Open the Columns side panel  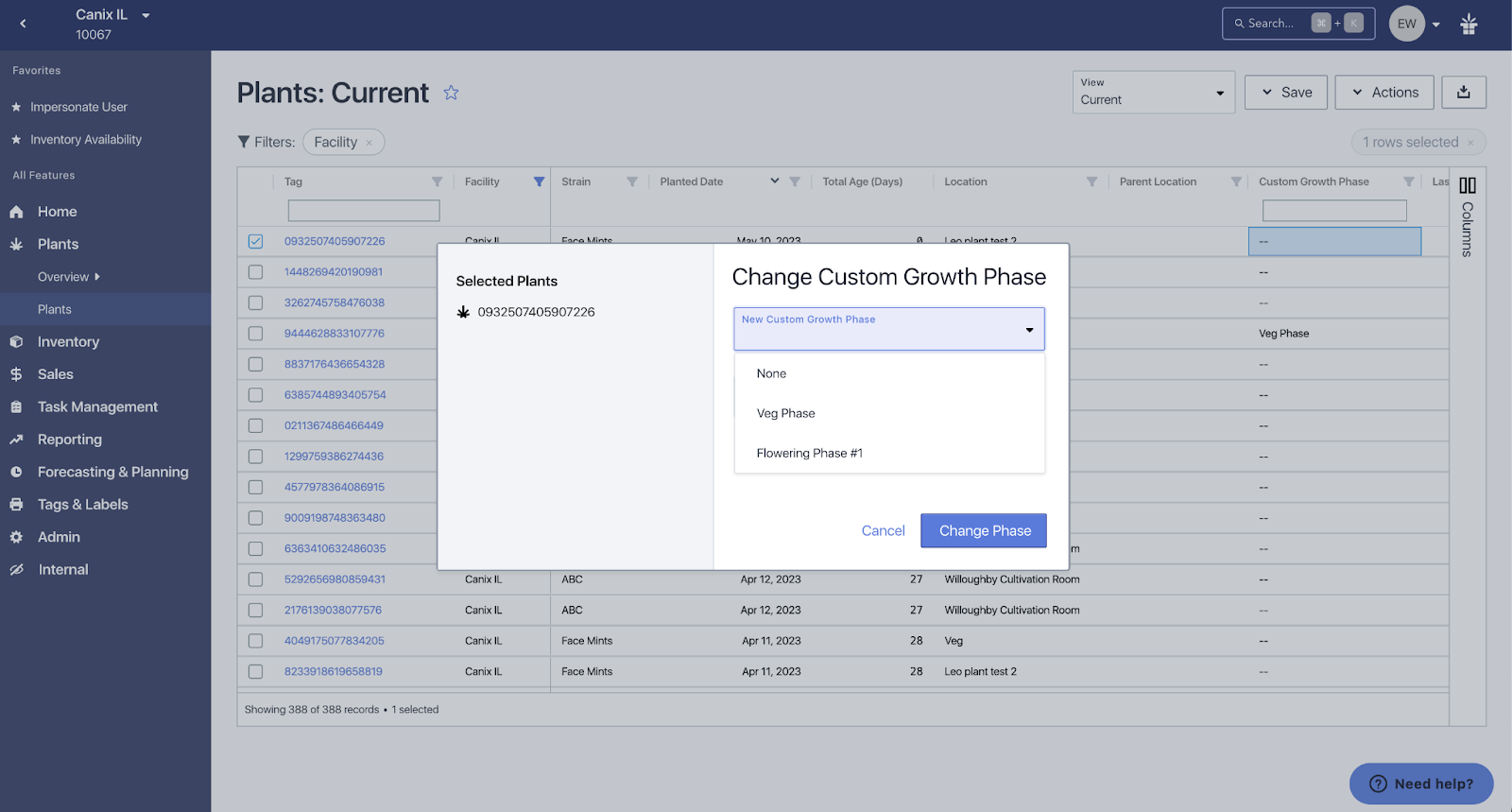coord(1468,216)
